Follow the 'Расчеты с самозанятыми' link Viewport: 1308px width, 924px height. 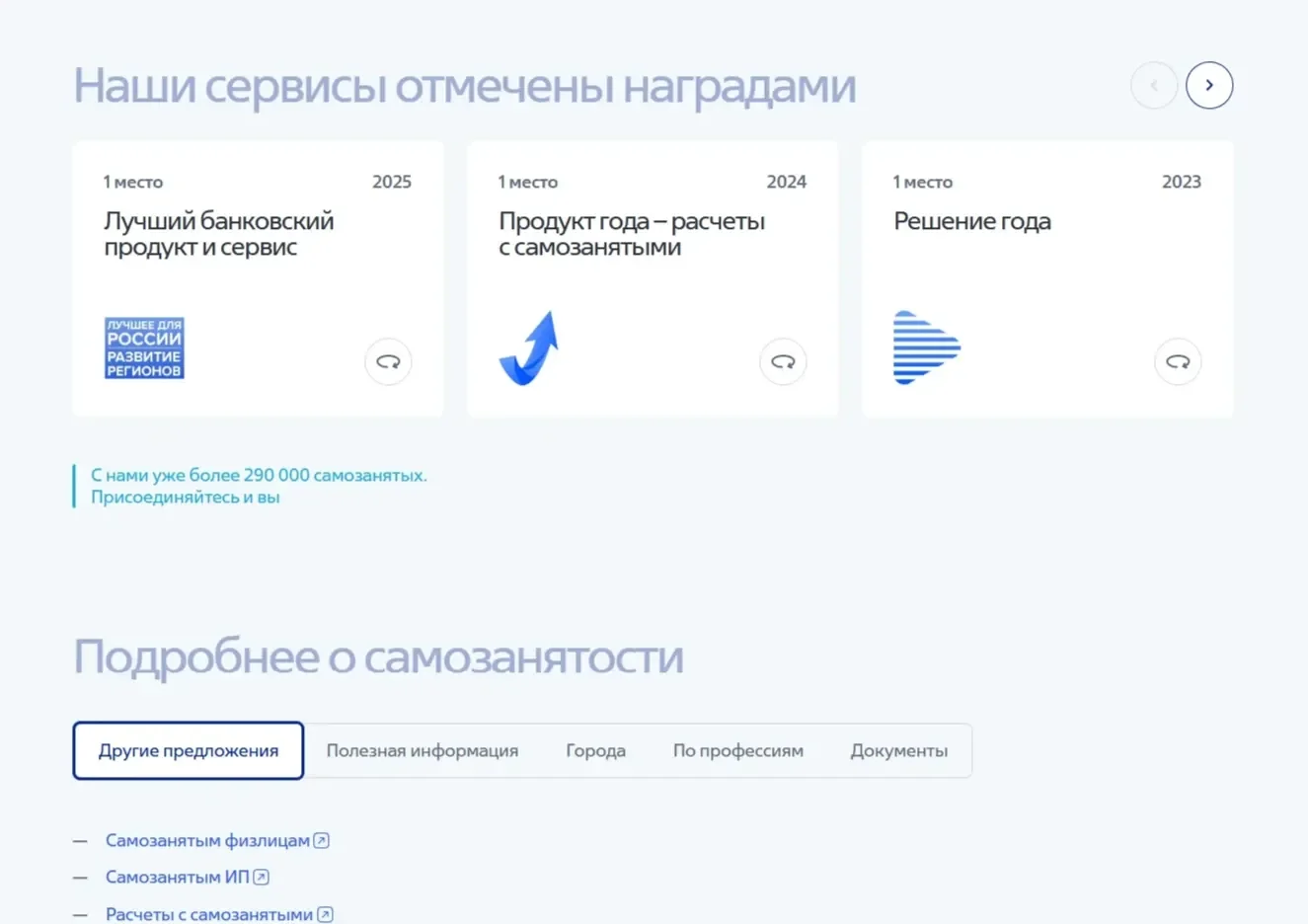pos(209,914)
